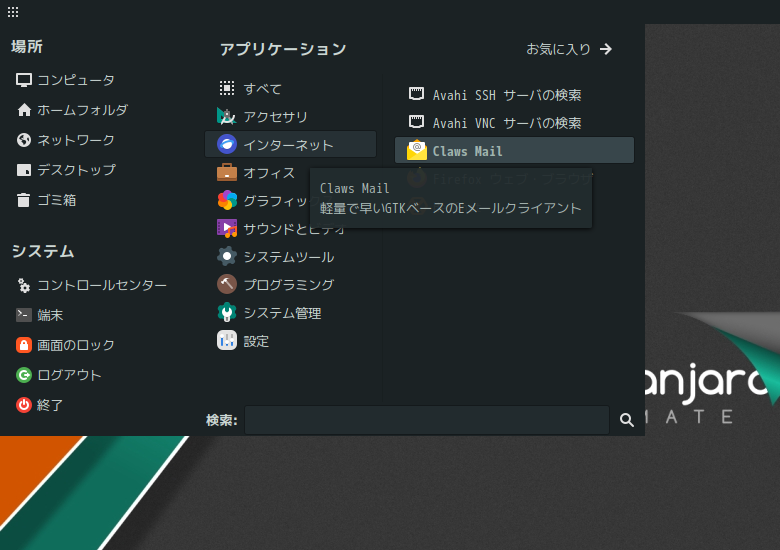This screenshot has width=780, height=550.
Task: Click the Accessories category icon
Action: coord(227,116)
